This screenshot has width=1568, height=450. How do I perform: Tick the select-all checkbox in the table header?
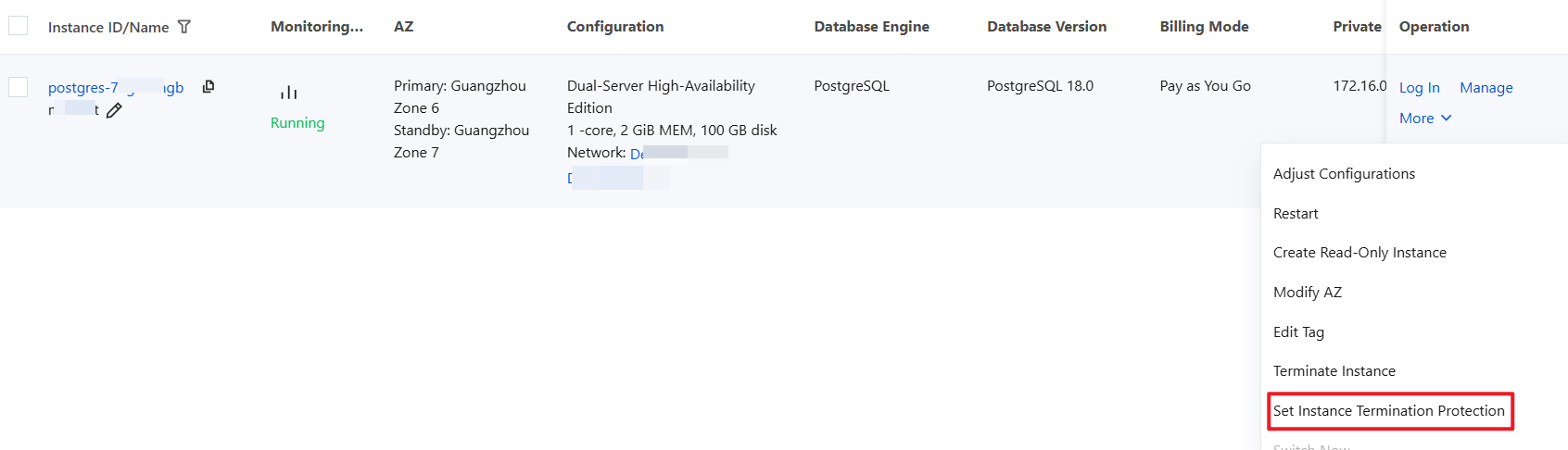coord(19,26)
